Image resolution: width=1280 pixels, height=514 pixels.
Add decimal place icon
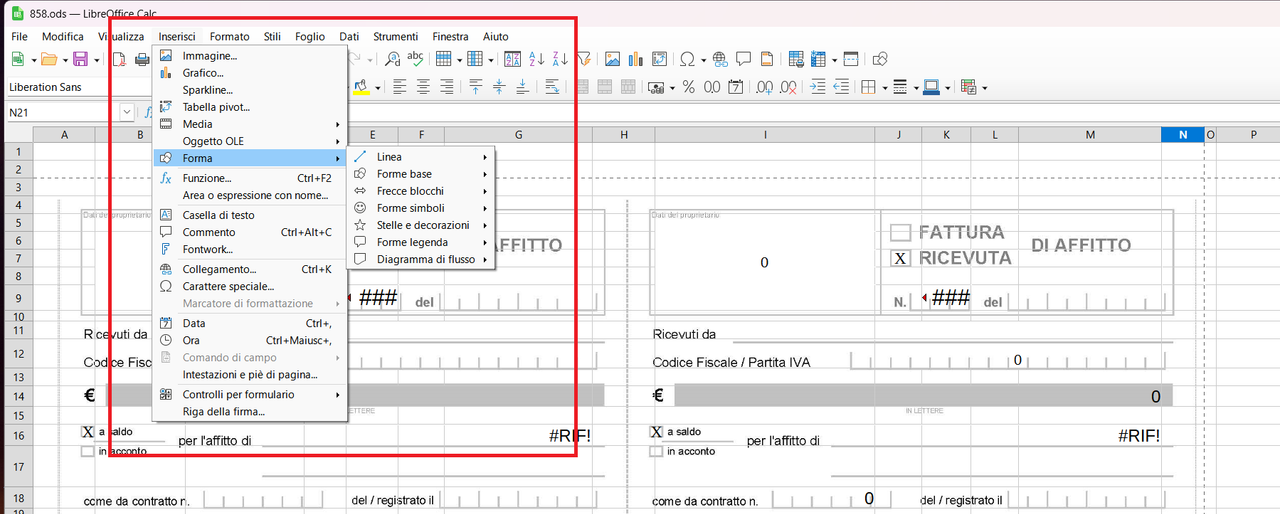click(x=765, y=87)
